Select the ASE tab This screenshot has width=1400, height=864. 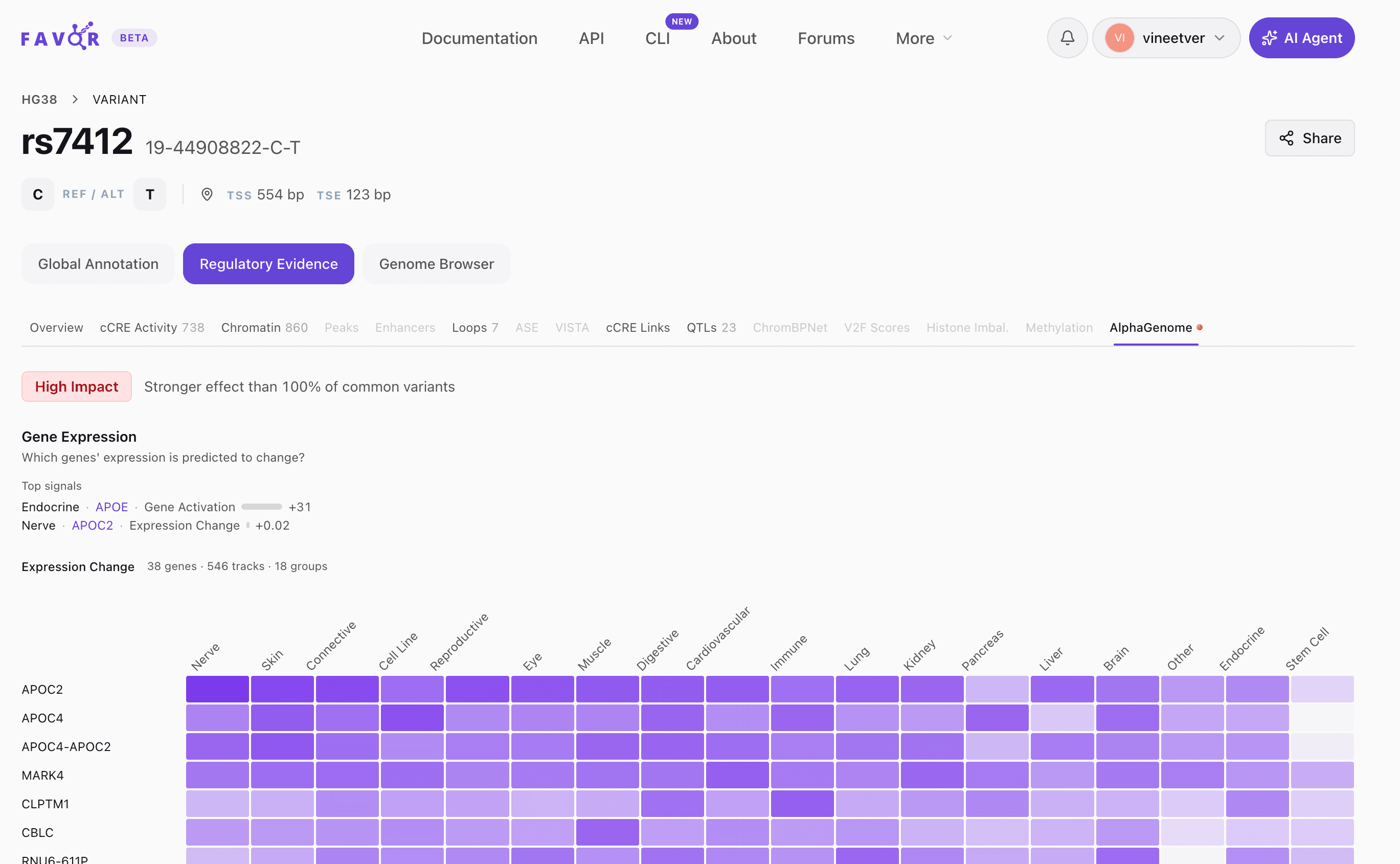pos(527,327)
